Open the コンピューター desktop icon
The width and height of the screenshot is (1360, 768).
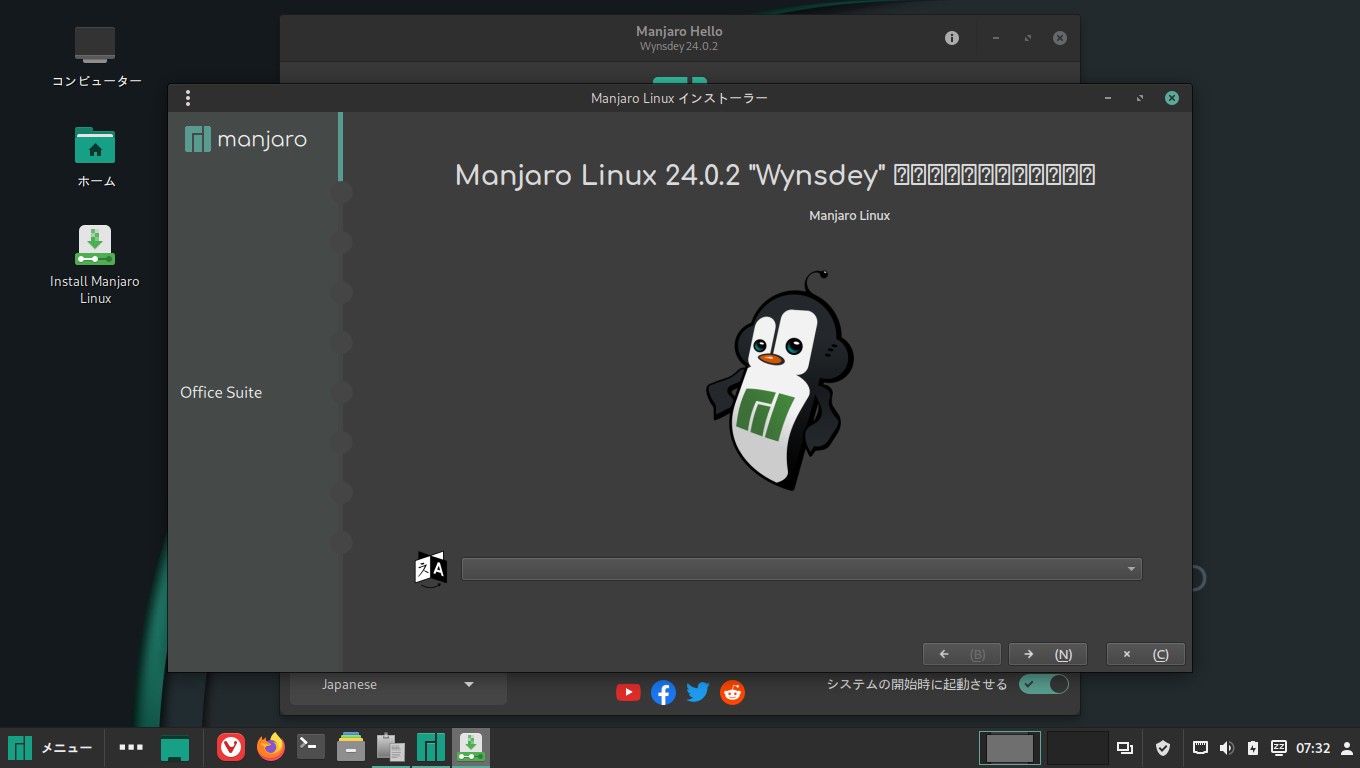(x=96, y=57)
